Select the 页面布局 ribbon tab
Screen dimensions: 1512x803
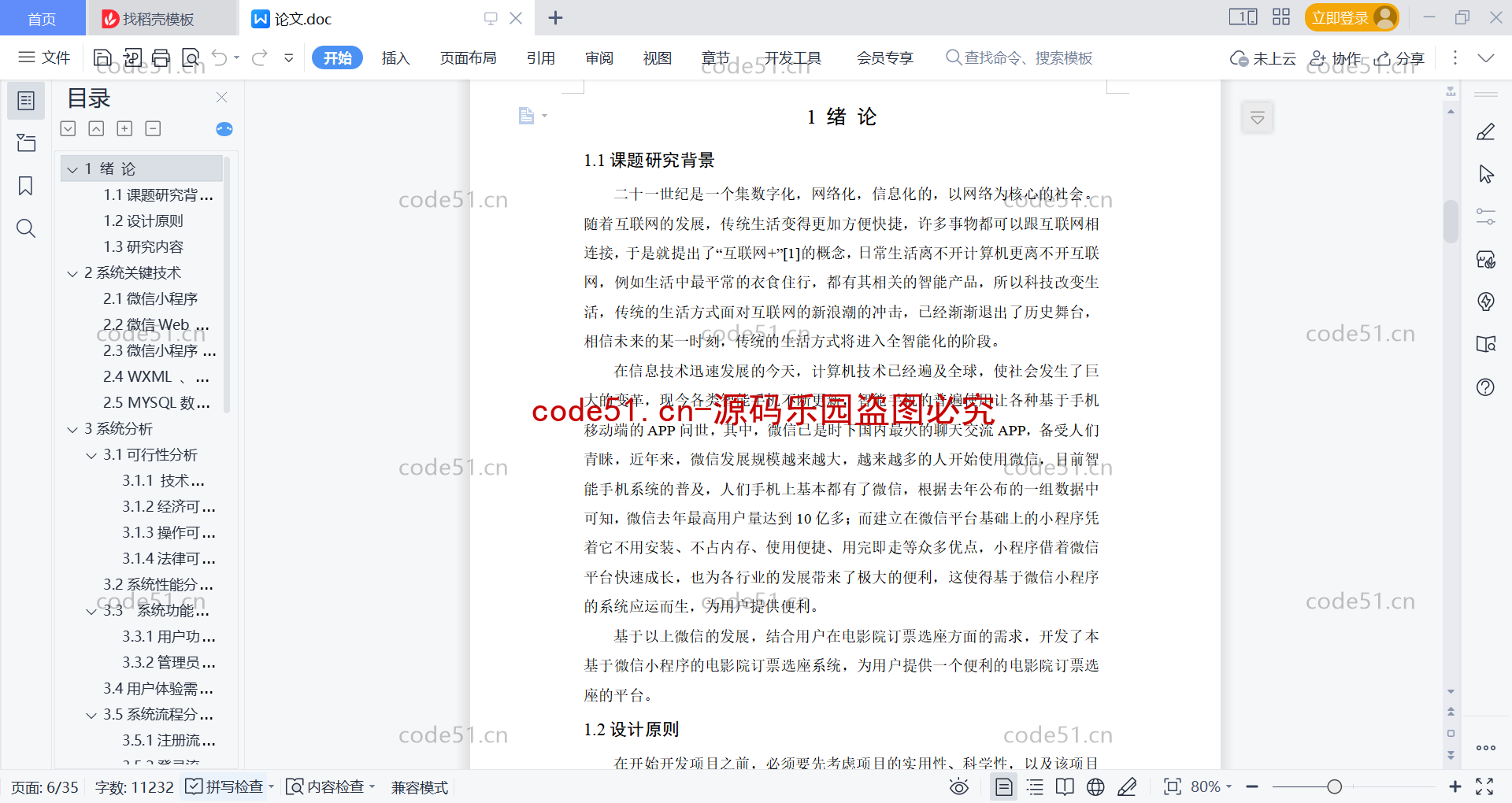468,57
